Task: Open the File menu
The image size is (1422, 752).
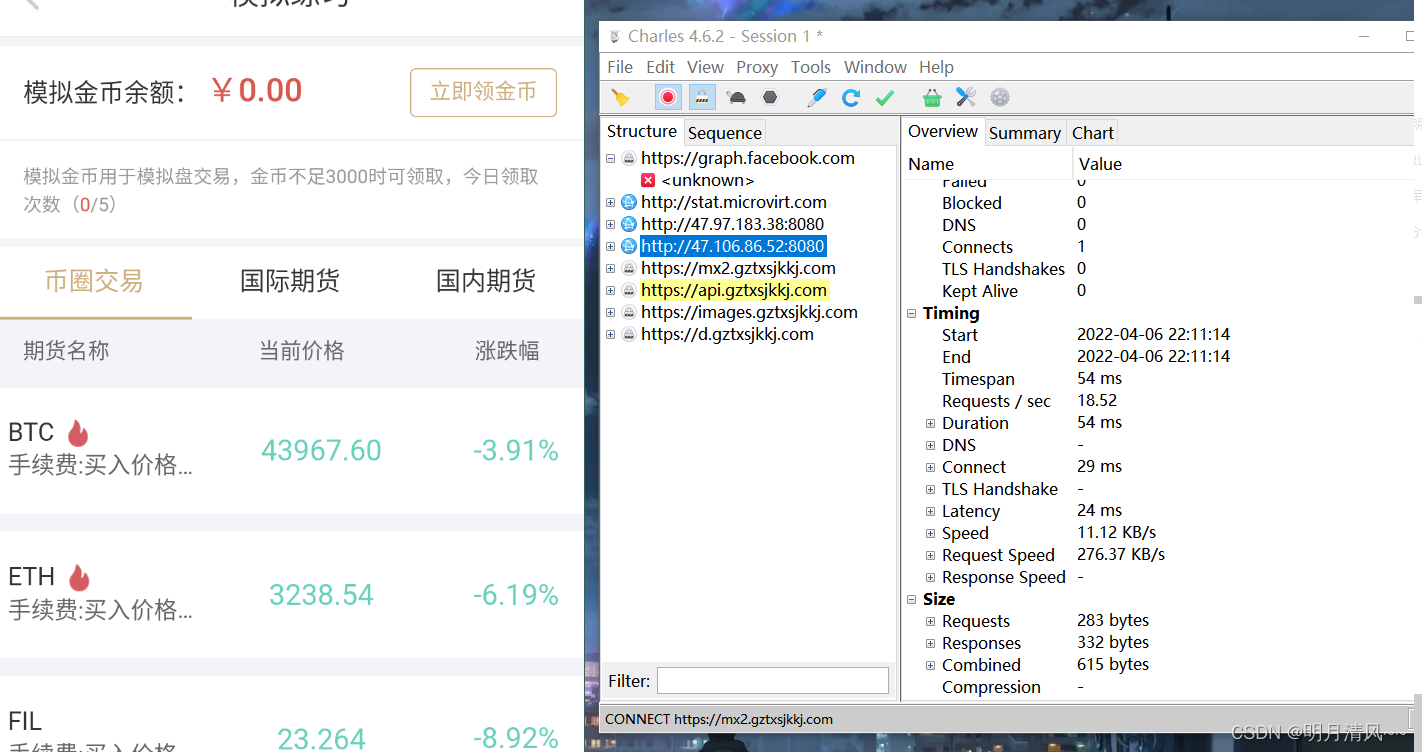Action: click(x=620, y=67)
